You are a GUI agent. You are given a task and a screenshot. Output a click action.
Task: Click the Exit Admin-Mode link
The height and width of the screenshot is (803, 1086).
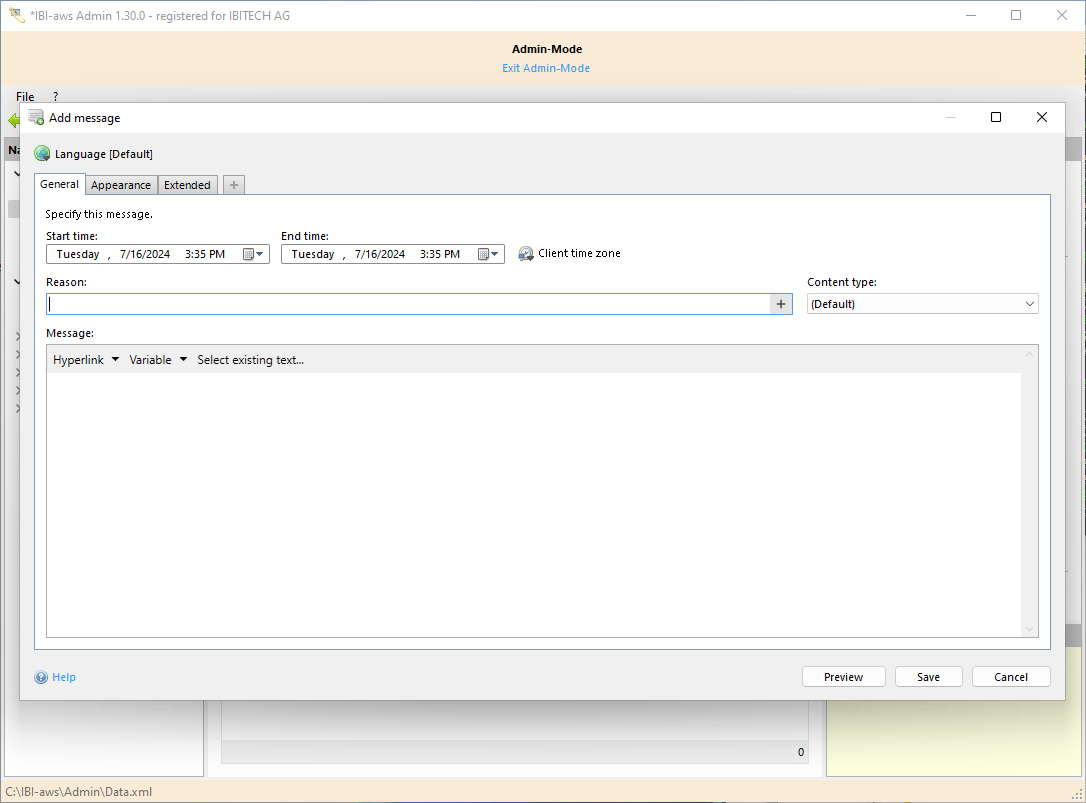546,68
